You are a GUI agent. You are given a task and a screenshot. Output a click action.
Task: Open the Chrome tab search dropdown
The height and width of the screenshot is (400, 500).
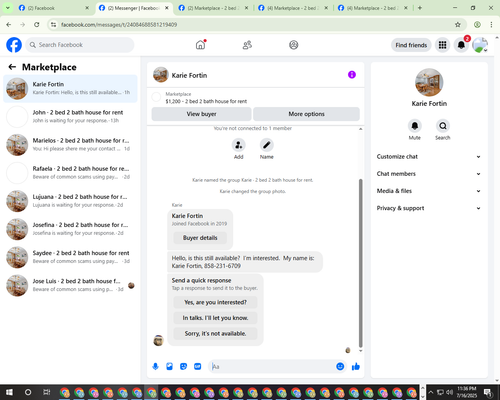7,8
